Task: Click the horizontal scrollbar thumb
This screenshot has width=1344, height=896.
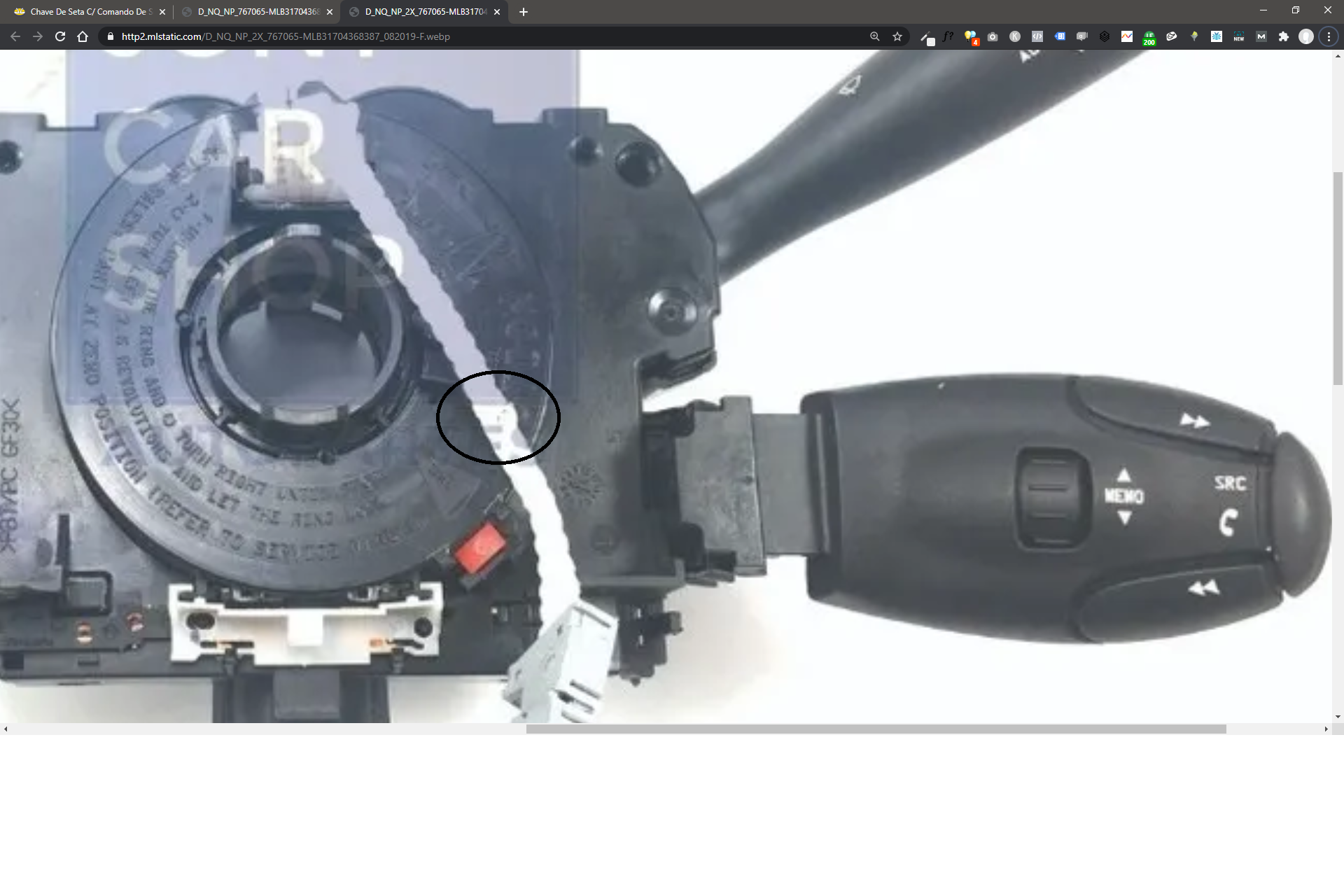Action: pyautogui.click(x=875, y=729)
